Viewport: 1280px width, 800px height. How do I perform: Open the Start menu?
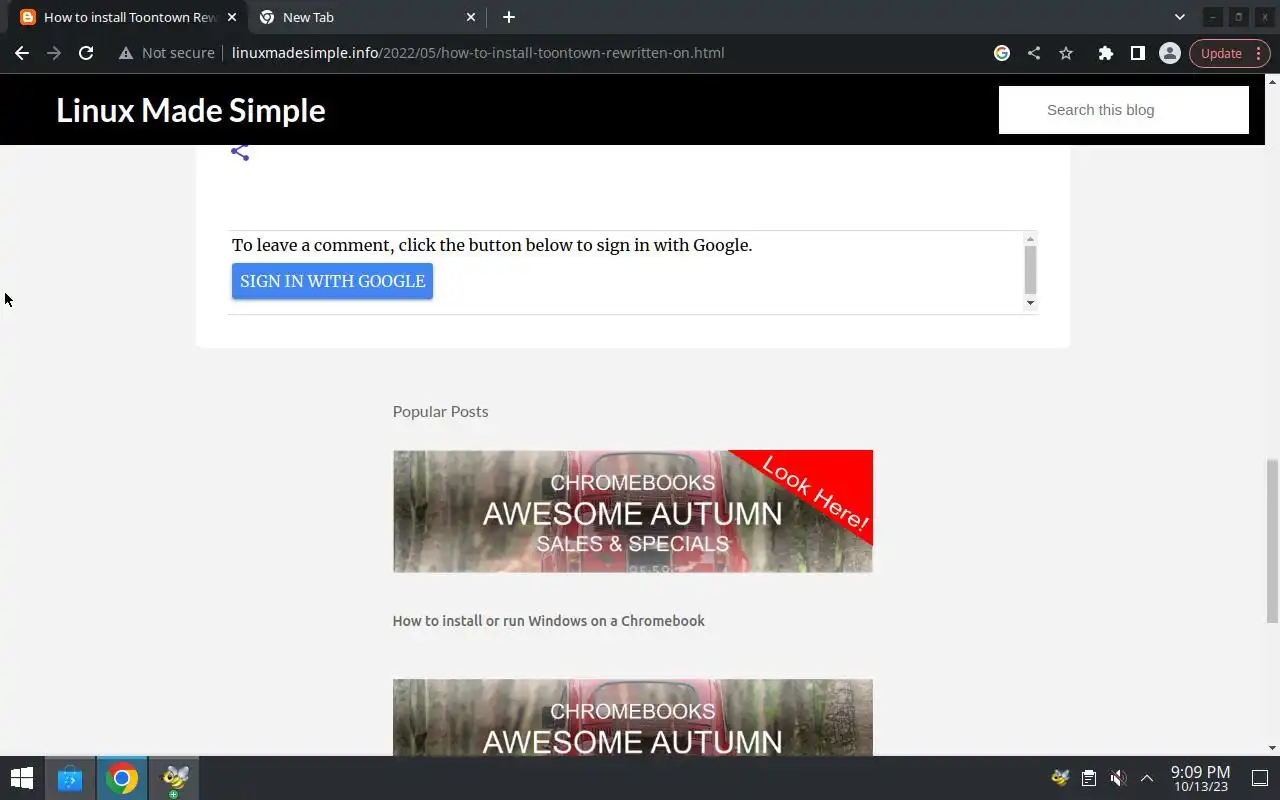click(x=21, y=778)
